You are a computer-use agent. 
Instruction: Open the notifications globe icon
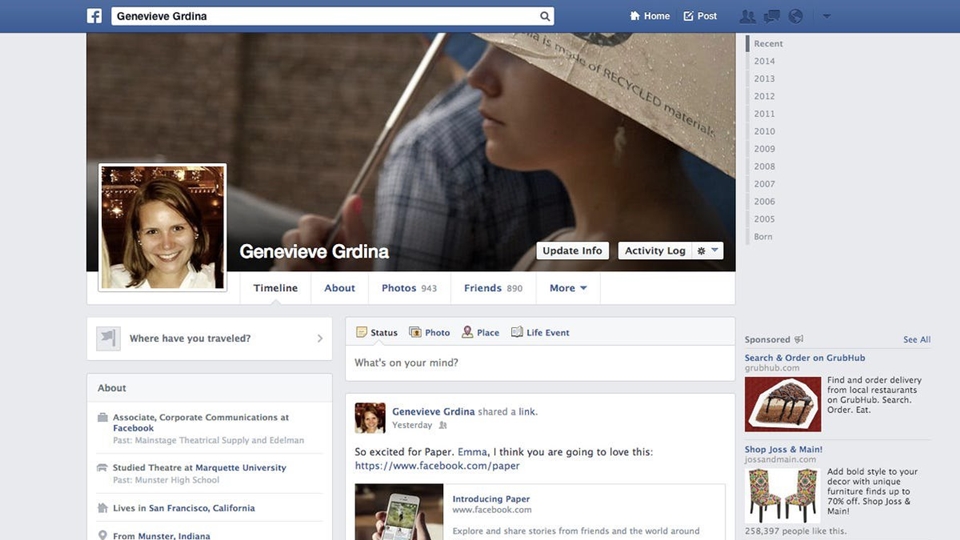click(x=796, y=16)
